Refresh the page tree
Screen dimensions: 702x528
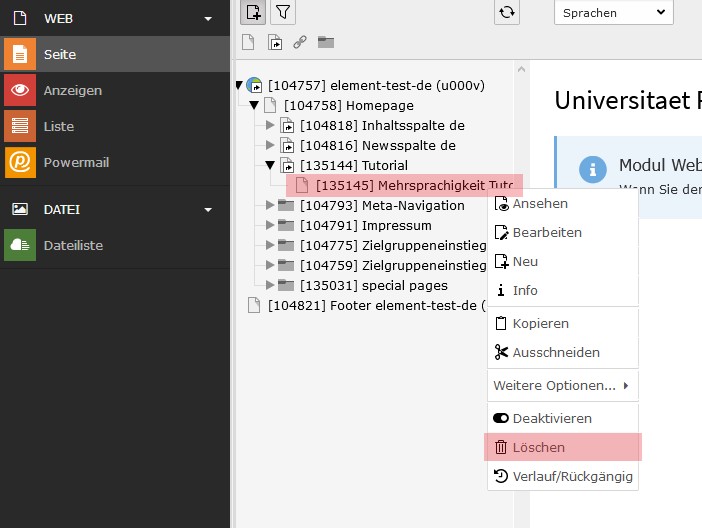coord(507,12)
